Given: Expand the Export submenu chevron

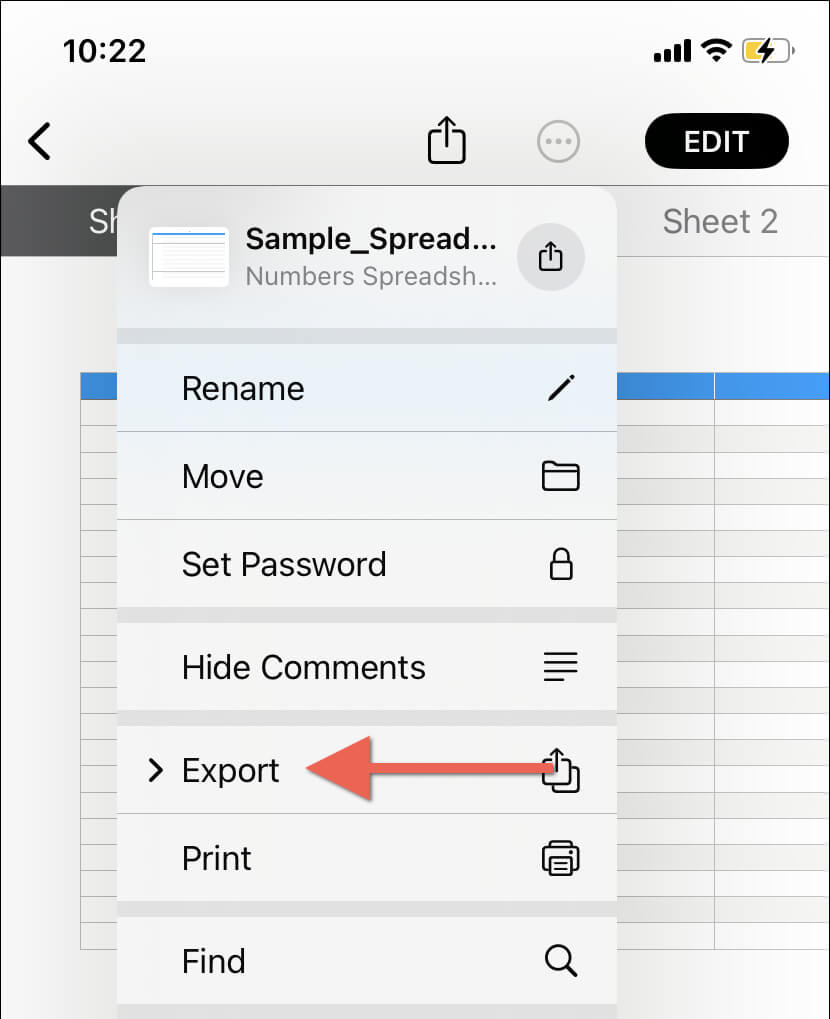Looking at the screenshot, I should coord(155,770).
